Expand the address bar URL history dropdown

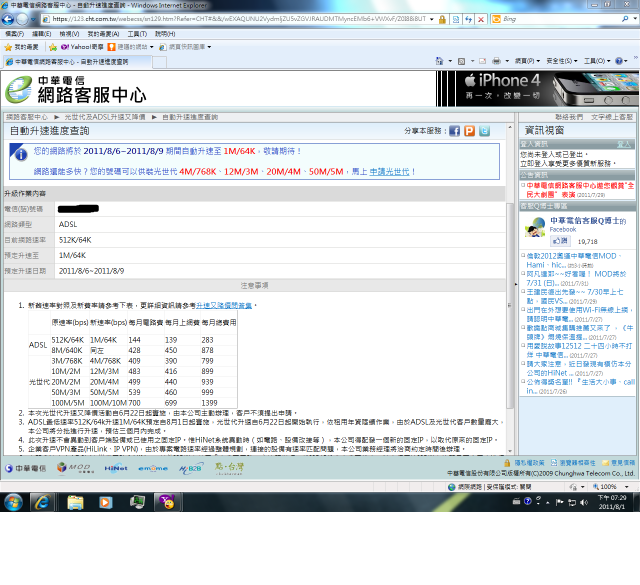click(432, 19)
